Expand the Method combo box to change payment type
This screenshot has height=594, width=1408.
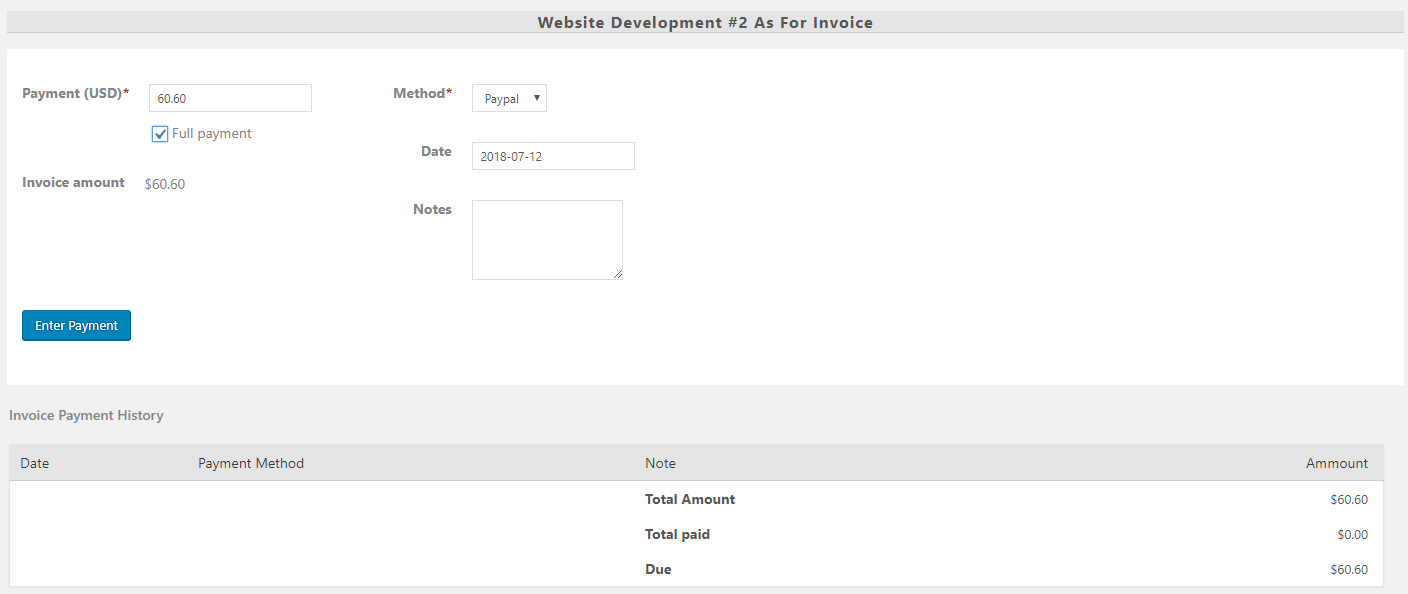pos(509,97)
